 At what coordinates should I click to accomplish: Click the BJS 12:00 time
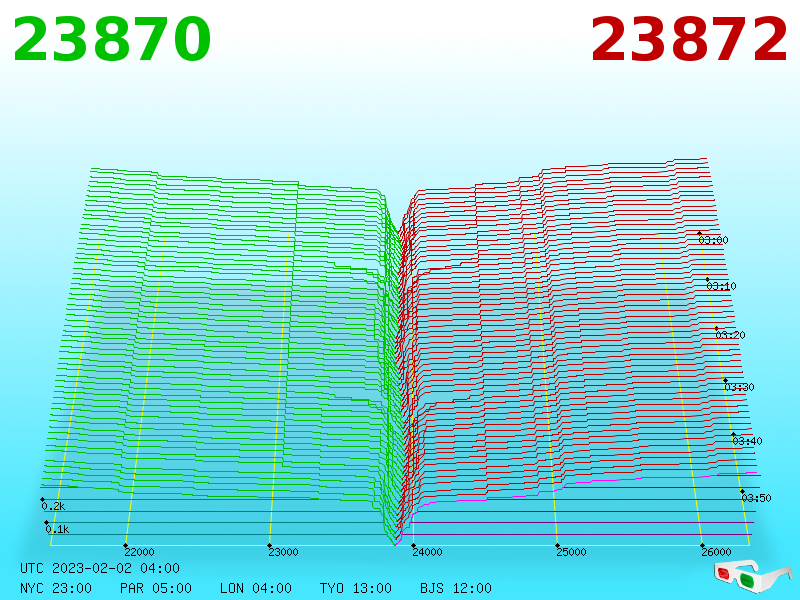(x=456, y=588)
